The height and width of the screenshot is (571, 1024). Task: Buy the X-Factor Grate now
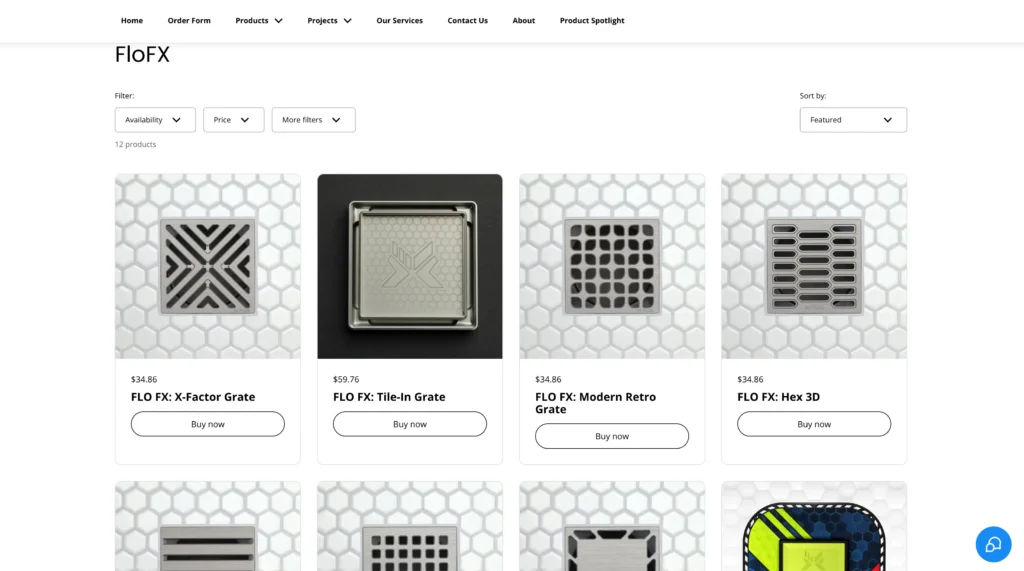click(208, 424)
